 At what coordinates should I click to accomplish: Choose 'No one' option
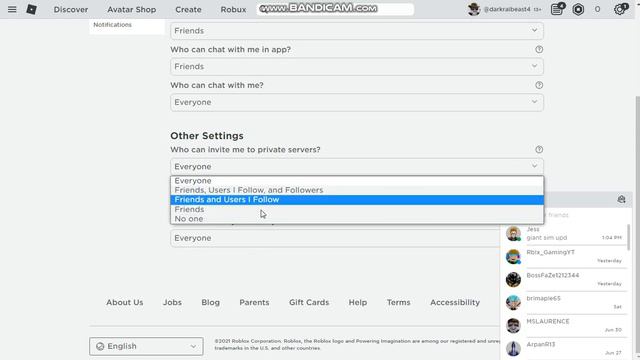[x=357, y=219]
